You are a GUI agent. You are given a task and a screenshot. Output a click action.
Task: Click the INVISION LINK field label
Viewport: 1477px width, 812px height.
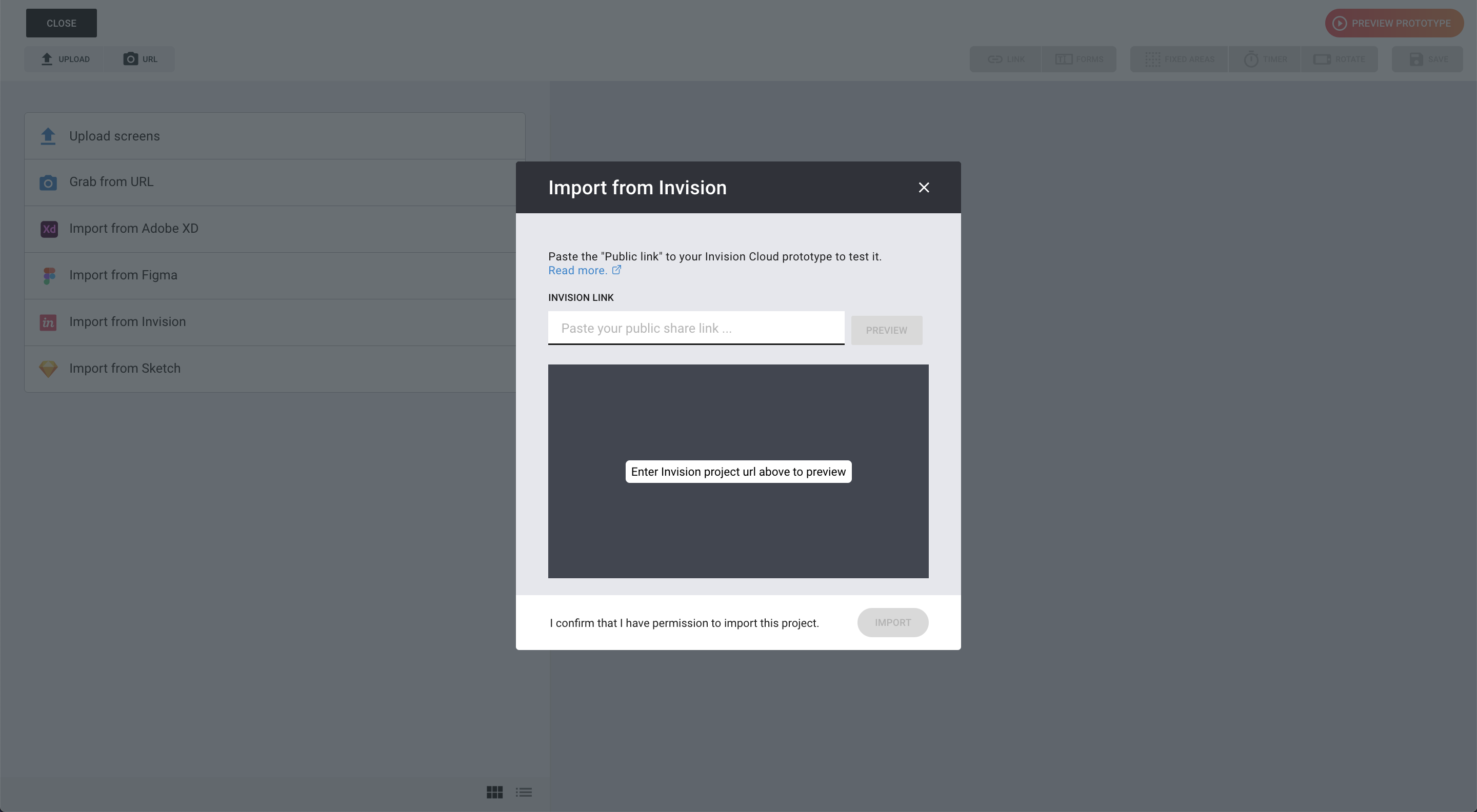coord(581,297)
